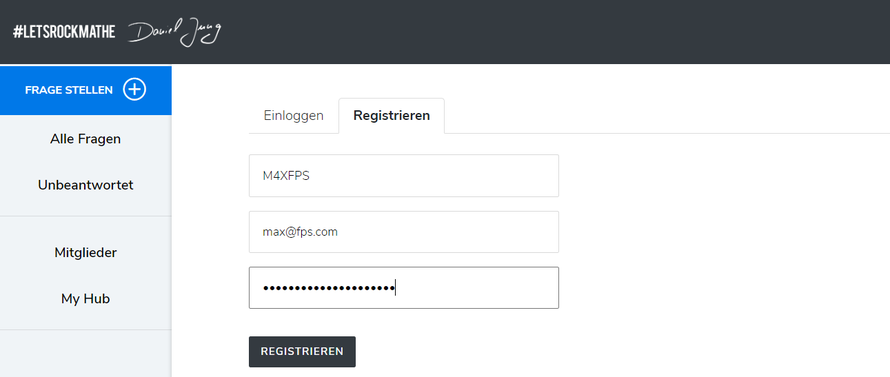Submit with the REGISTRIEREN button

302,351
